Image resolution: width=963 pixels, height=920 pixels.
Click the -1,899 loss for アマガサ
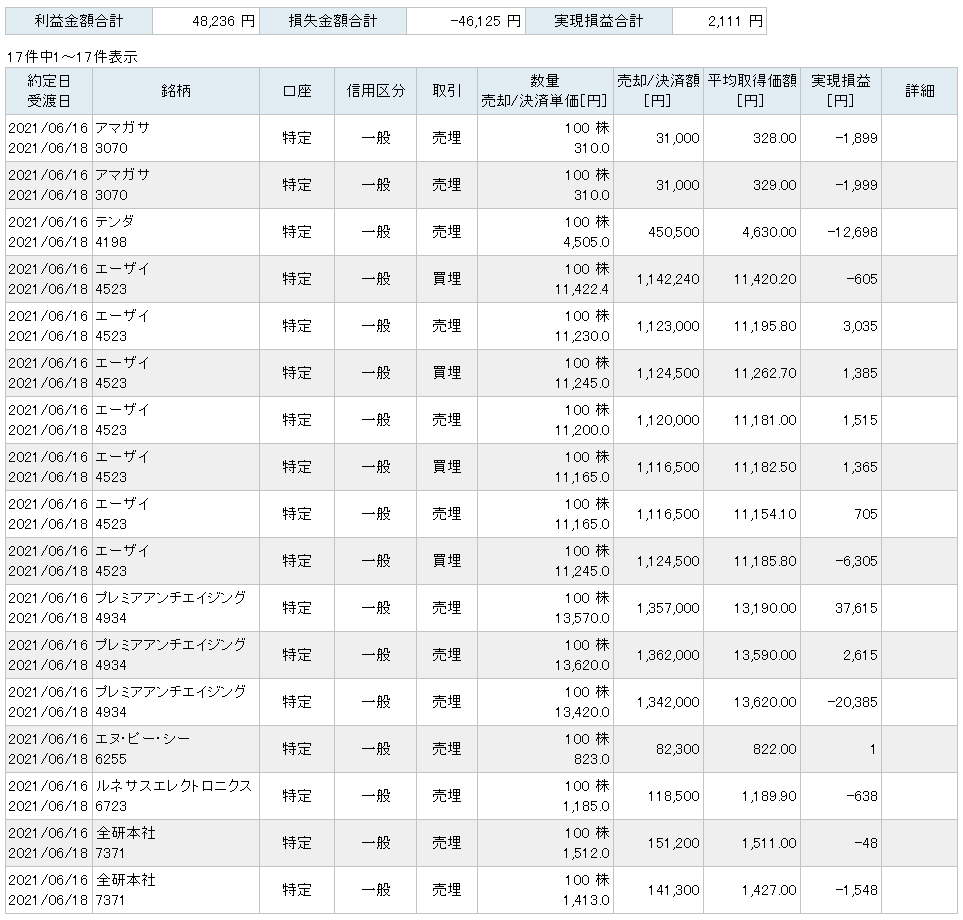856,138
